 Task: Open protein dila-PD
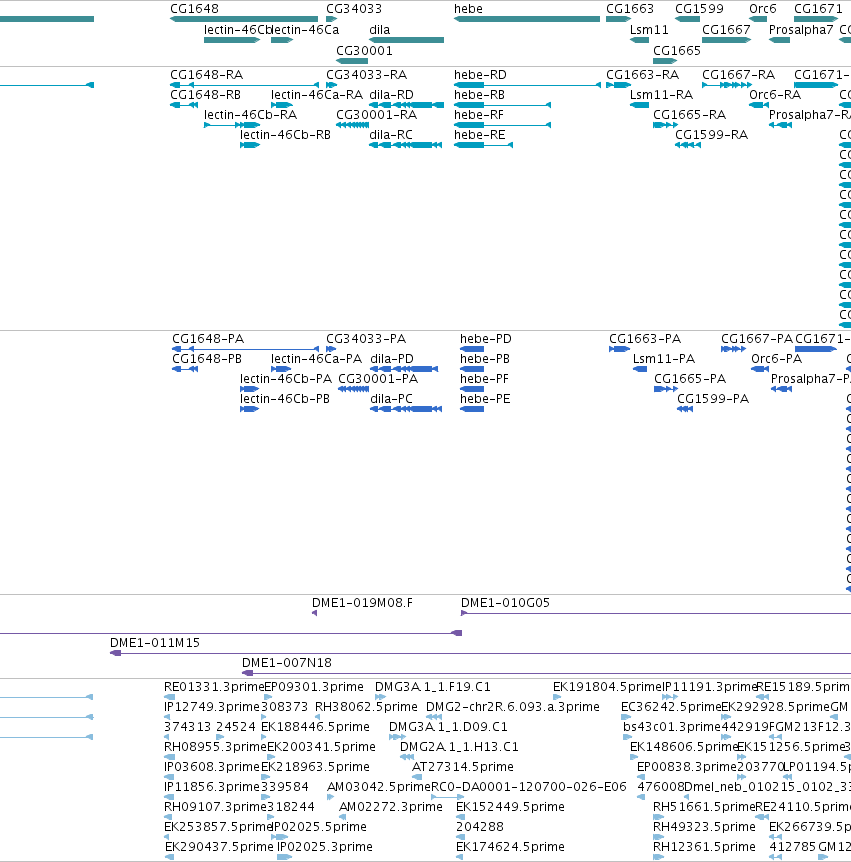(391, 358)
